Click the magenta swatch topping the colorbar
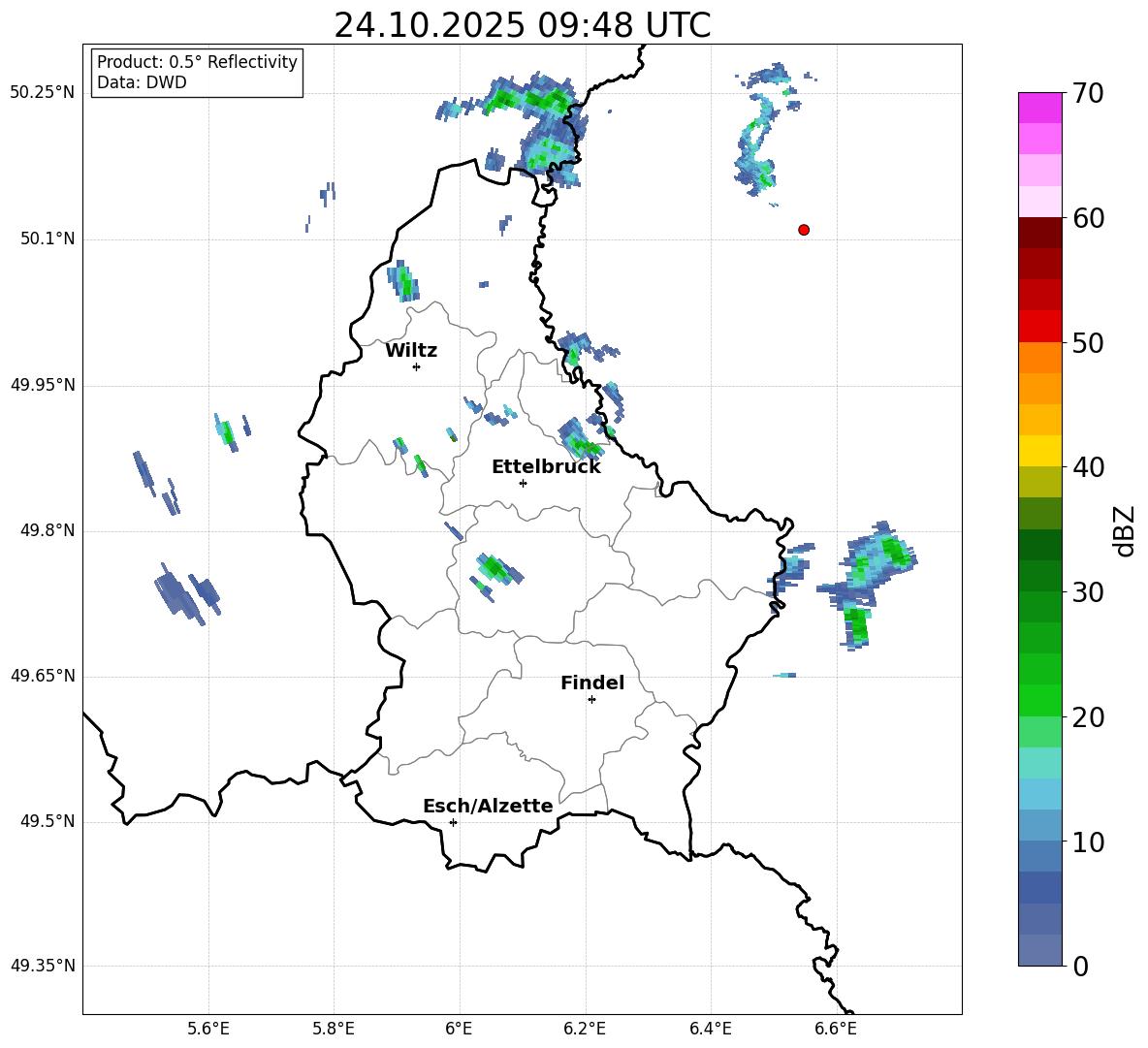 (1040, 109)
